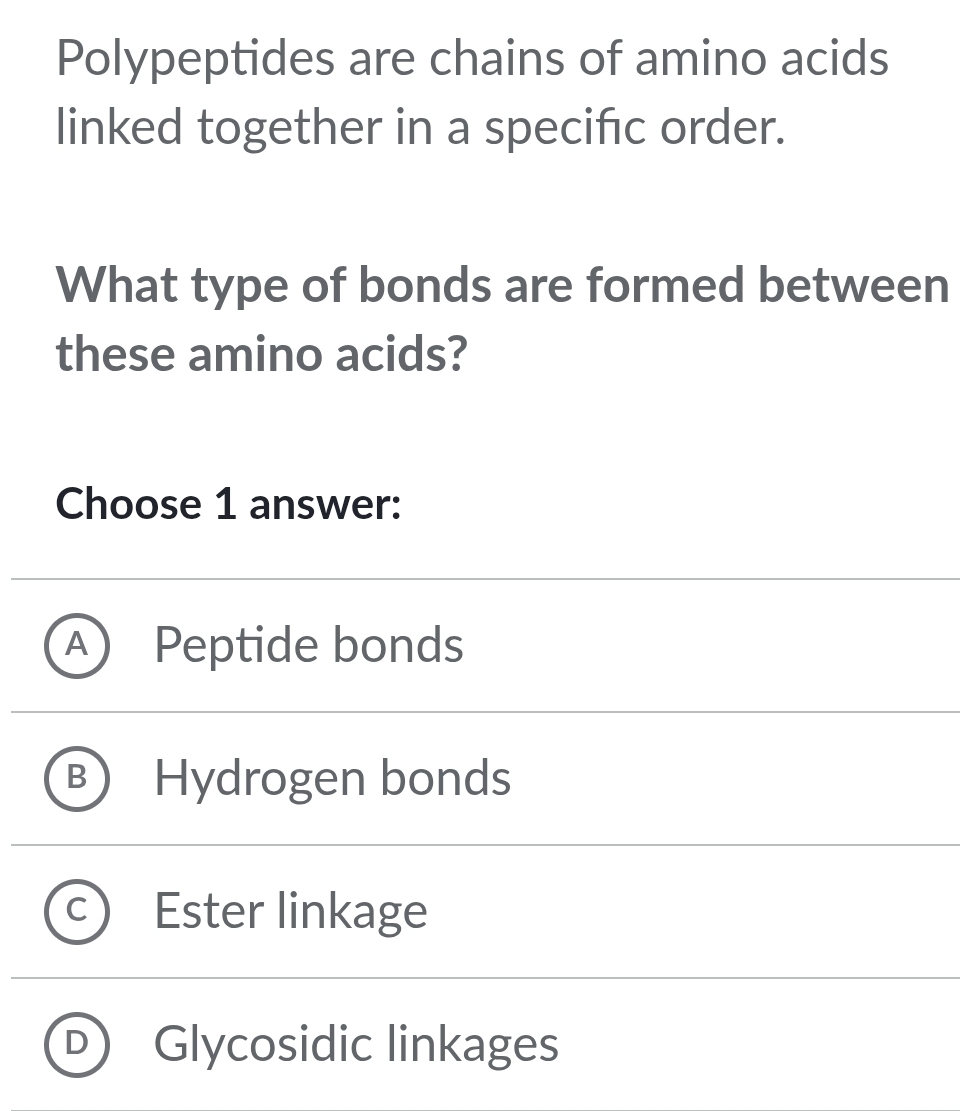Click the "Ester linkage" answer text
This screenshot has width=976, height=1111.
(x=291, y=911)
